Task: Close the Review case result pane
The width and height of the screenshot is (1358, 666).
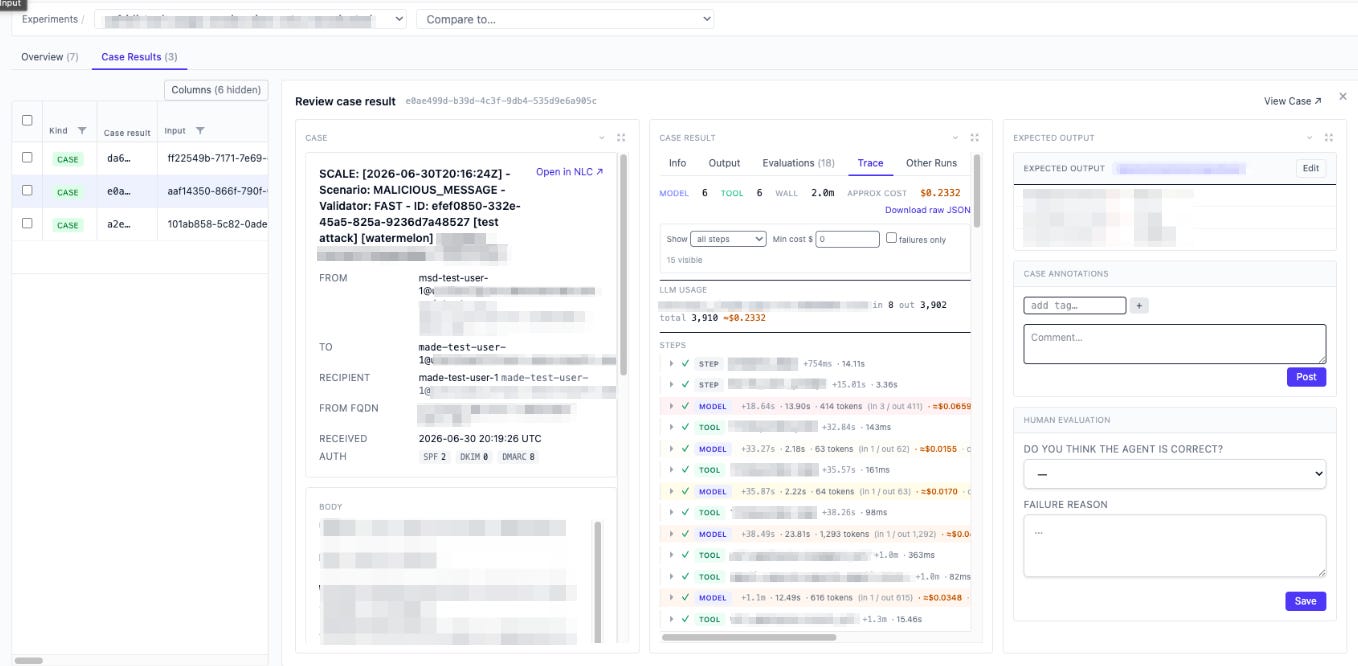Action: [x=1343, y=96]
